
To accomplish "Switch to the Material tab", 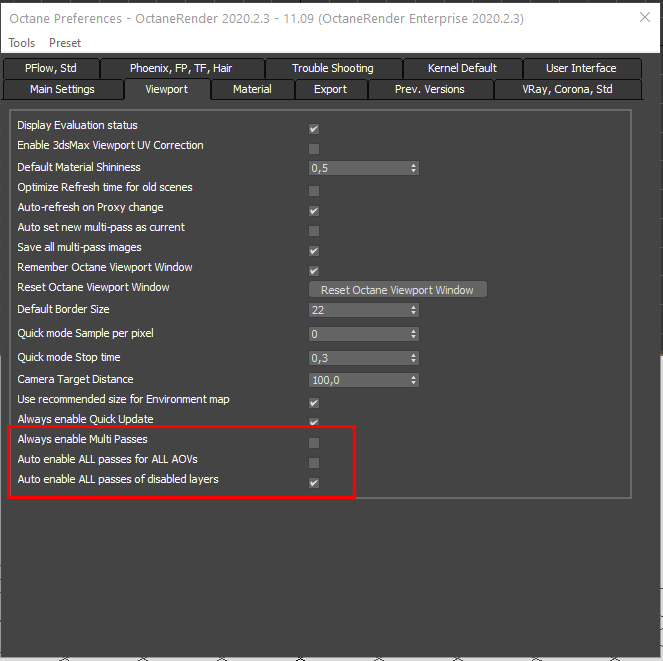I will pos(252,89).
